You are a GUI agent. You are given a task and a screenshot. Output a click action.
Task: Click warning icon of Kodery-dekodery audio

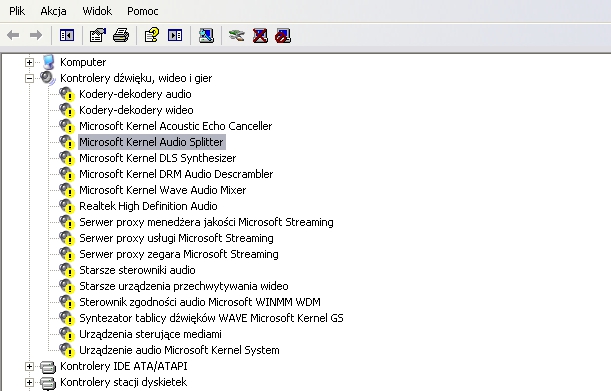point(67,94)
